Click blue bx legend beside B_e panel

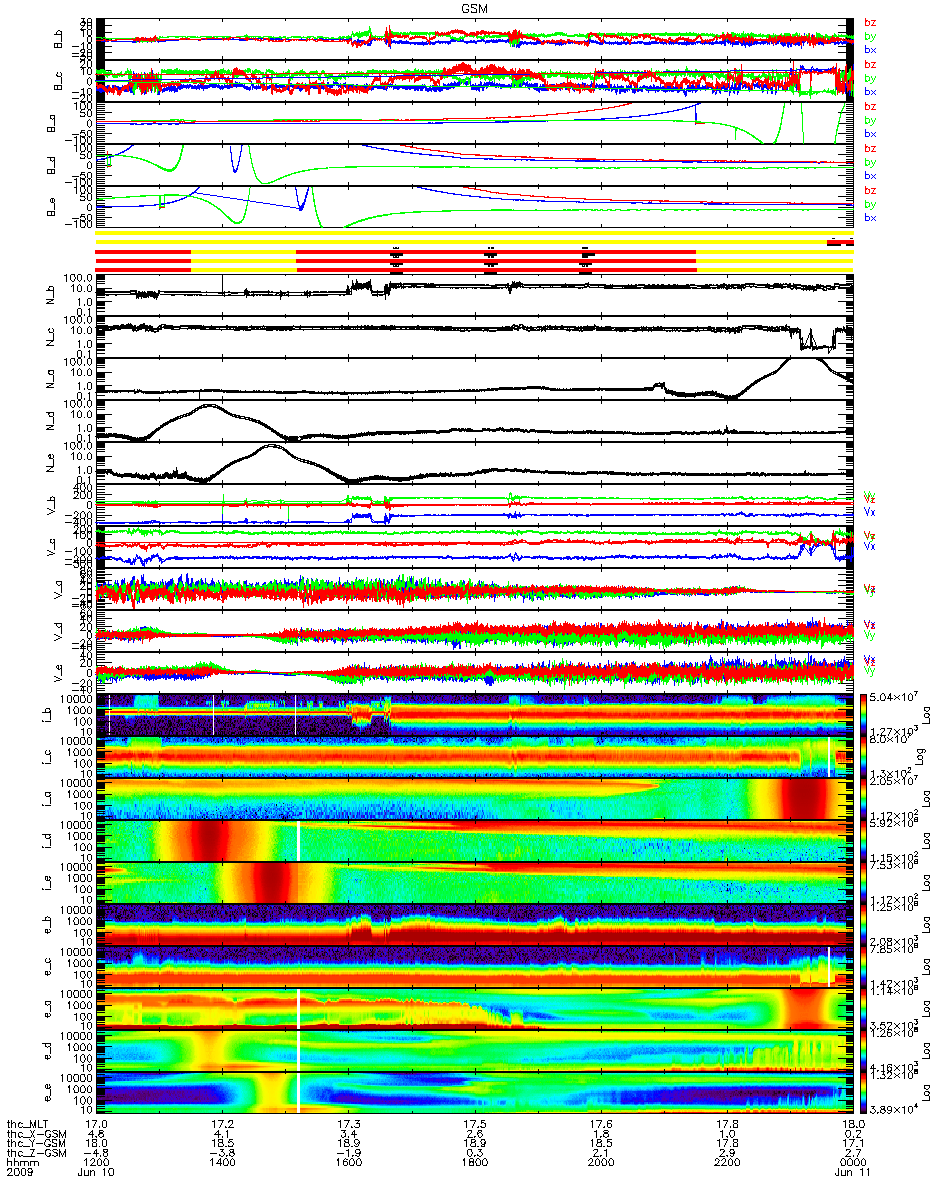coord(870,217)
